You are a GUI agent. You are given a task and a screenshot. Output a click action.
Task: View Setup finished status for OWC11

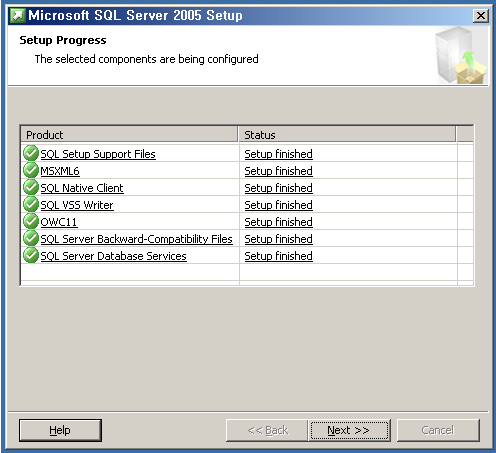(278, 222)
